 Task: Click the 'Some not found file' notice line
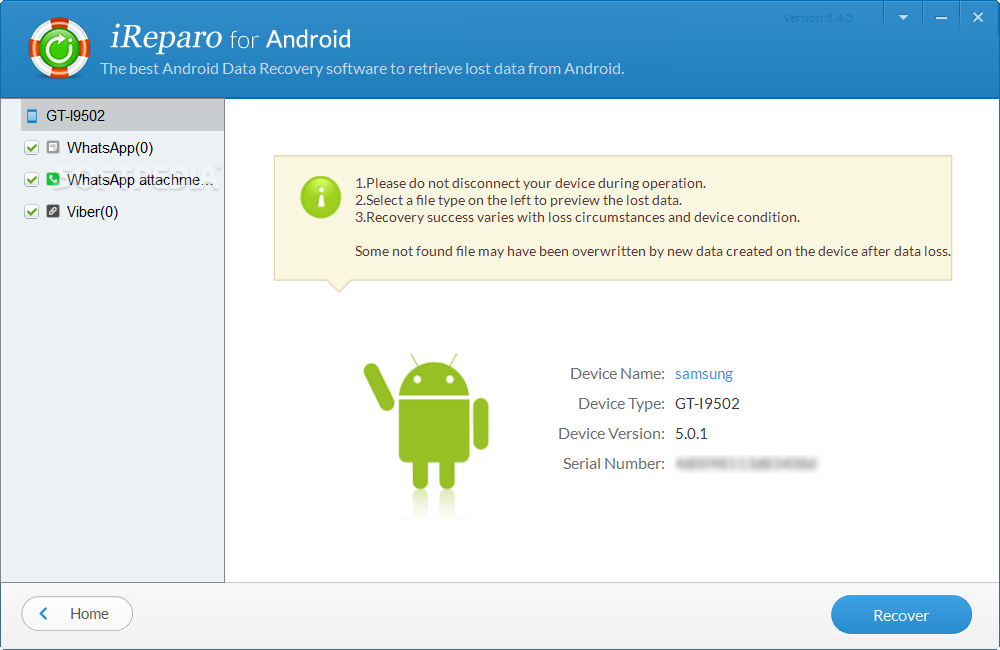[x=652, y=251]
